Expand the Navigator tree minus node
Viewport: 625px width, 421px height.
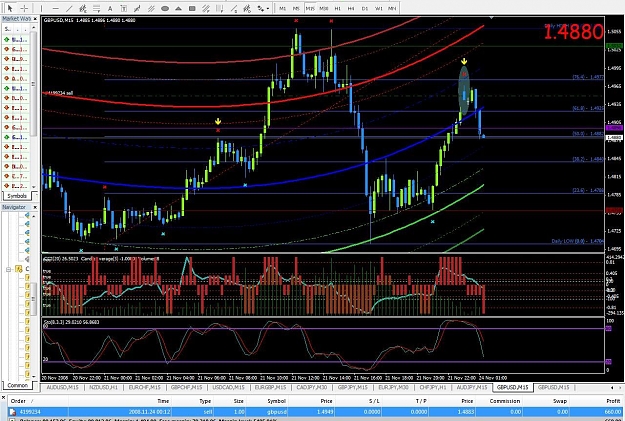click(x=8, y=270)
